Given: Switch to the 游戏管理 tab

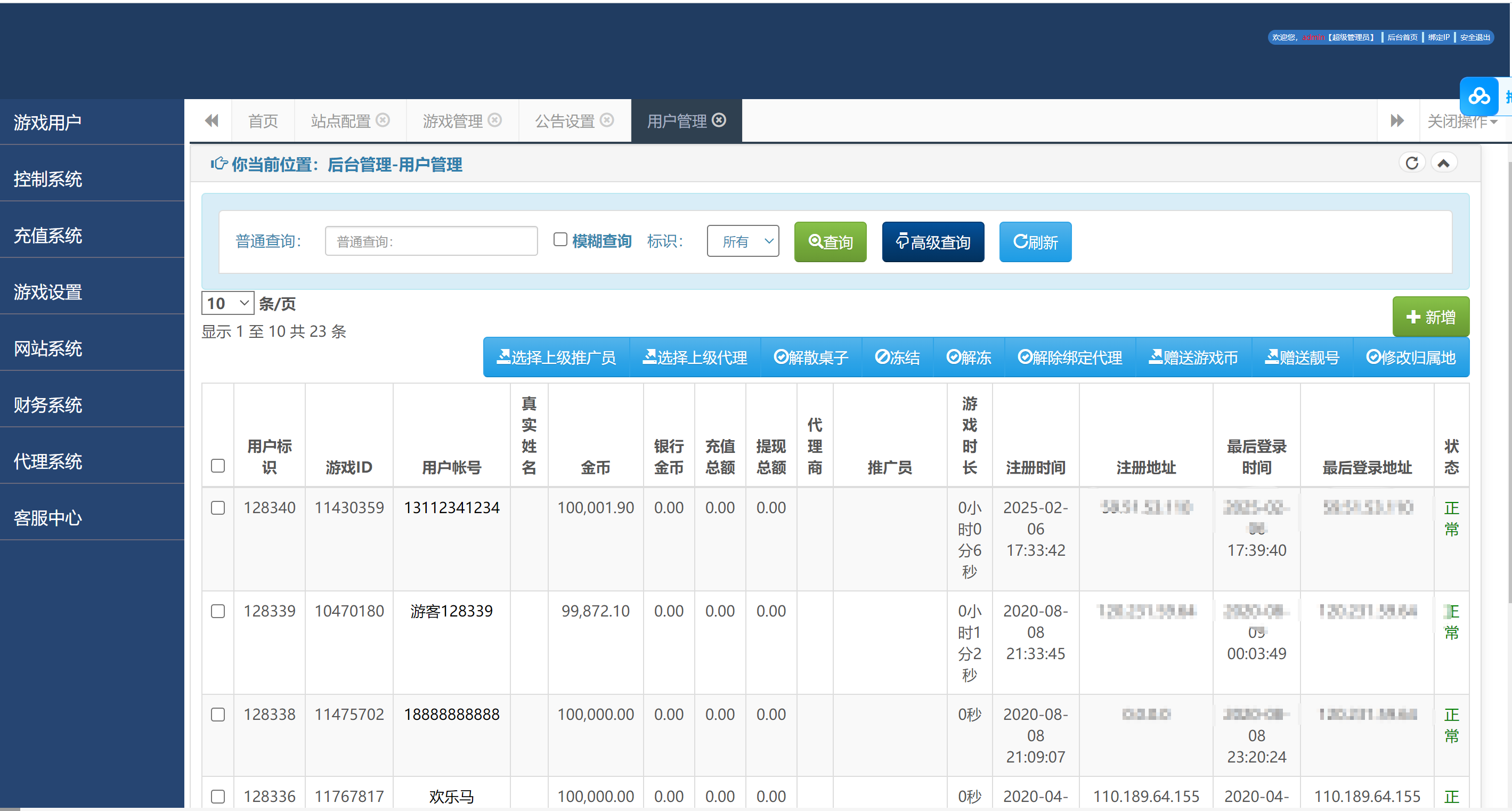Looking at the screenshot, I should (453, 120).
